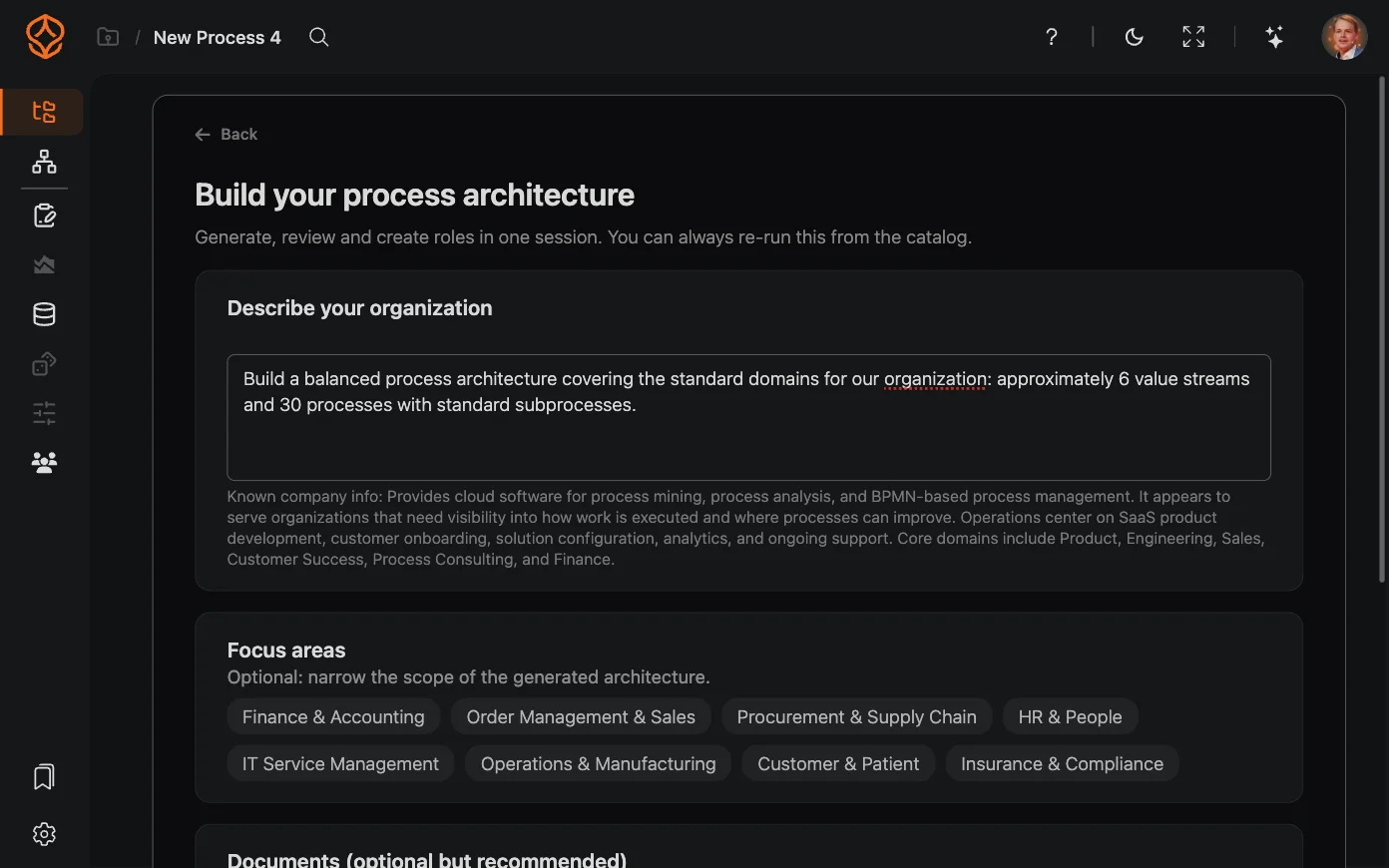
Task: Open users group sidebar icon
Action: 44,462
